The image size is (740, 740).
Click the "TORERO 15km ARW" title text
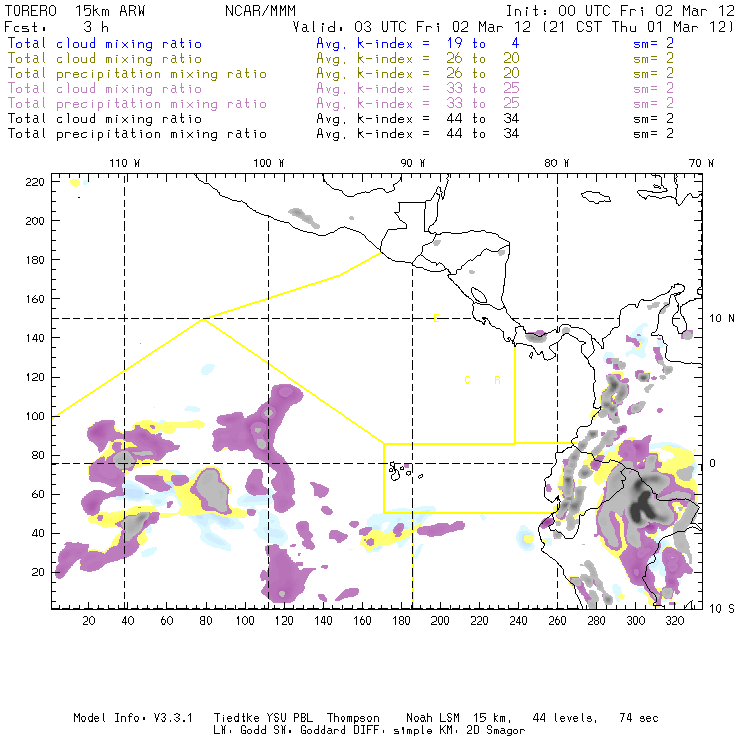pyautogui.click(x=75, y=11)
